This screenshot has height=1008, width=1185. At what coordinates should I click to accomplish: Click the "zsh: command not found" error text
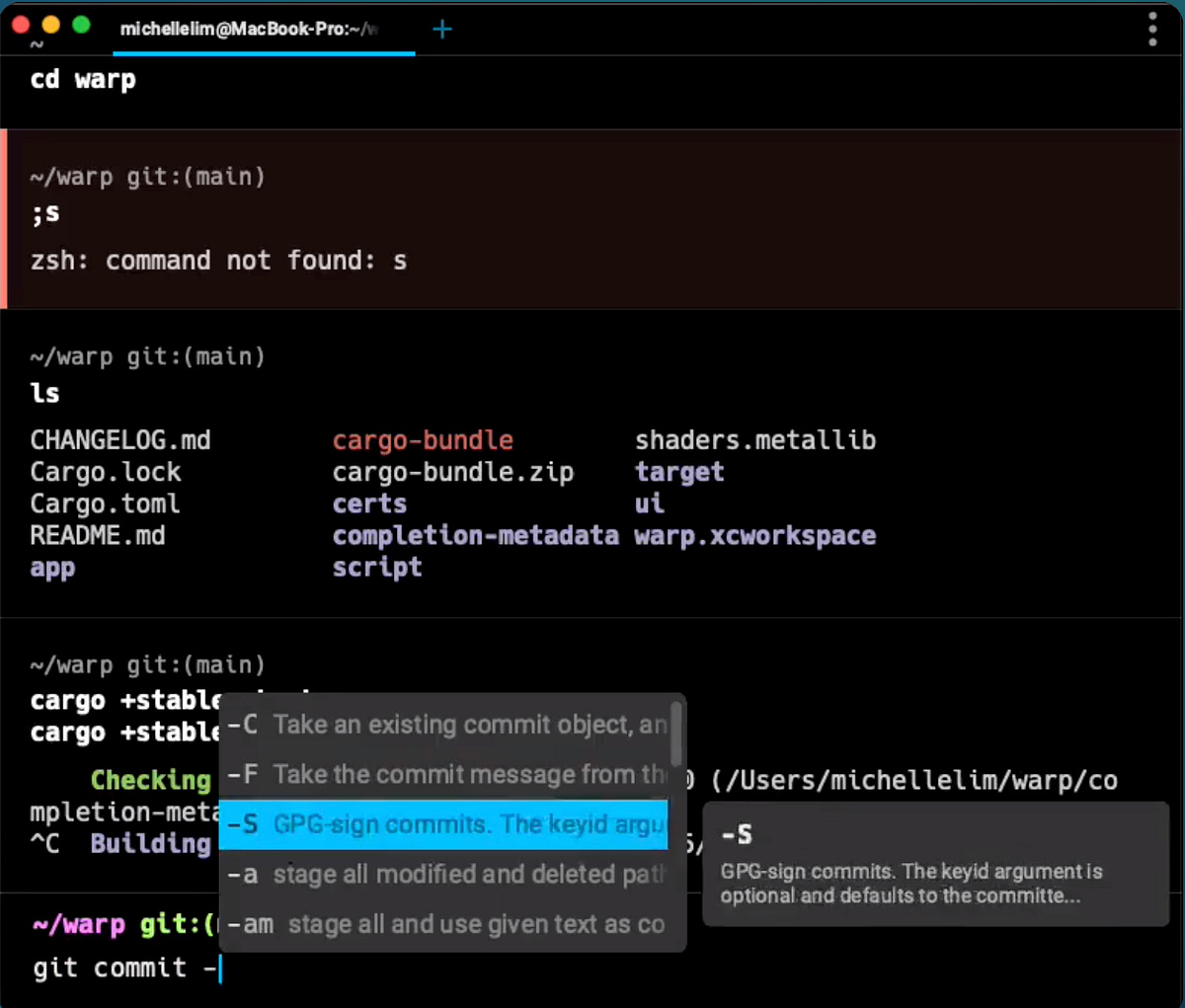coord(217,261)
